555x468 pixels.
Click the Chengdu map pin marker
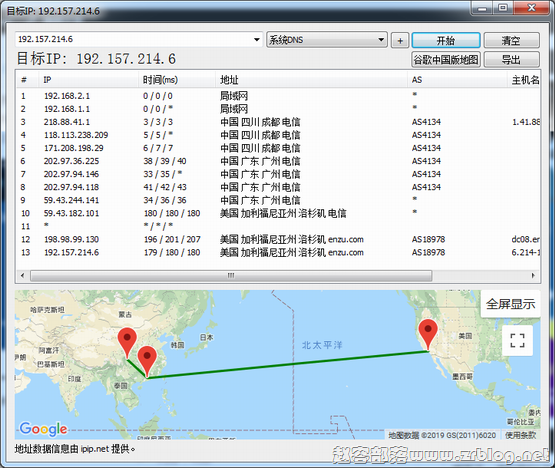[x=127, y=342]
